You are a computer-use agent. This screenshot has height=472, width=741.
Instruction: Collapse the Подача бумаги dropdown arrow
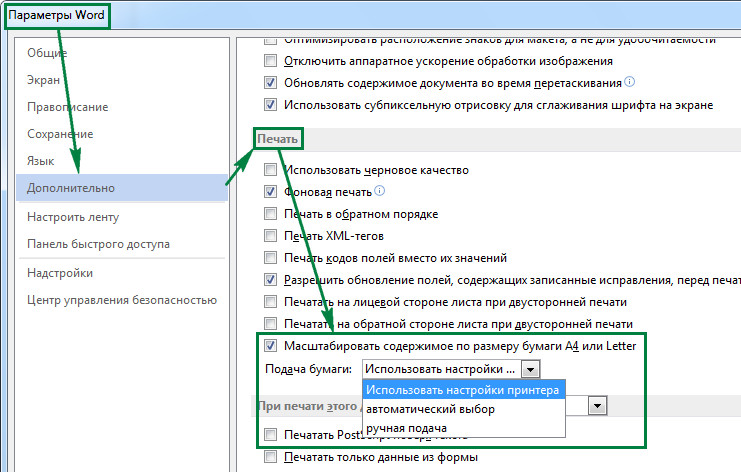click(530, 369)
